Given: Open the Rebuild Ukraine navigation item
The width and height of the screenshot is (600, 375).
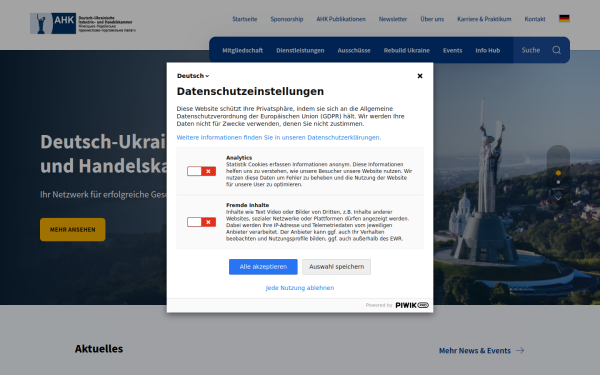Looking at the screenshot, I should [407, 50].
